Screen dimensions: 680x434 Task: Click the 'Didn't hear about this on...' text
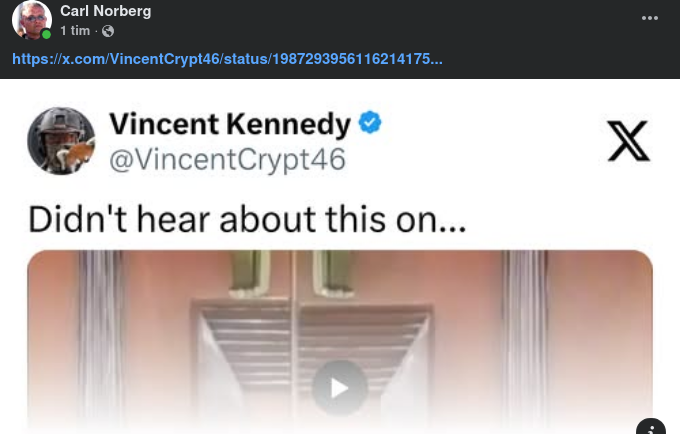pos(247,219)
